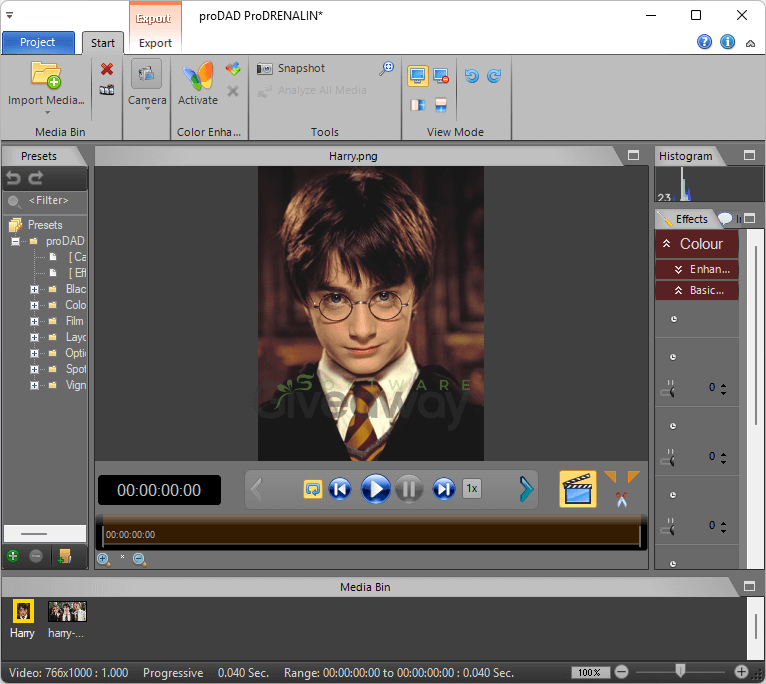The image size is (766, 684).
Task: Remove media with the red X icon
Action: tap(107, 69)
